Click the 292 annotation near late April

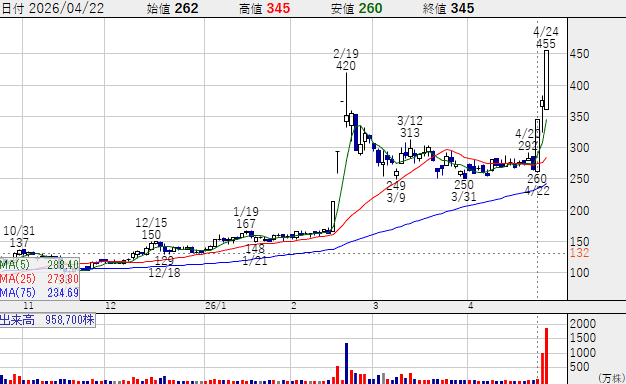point(528,145)
